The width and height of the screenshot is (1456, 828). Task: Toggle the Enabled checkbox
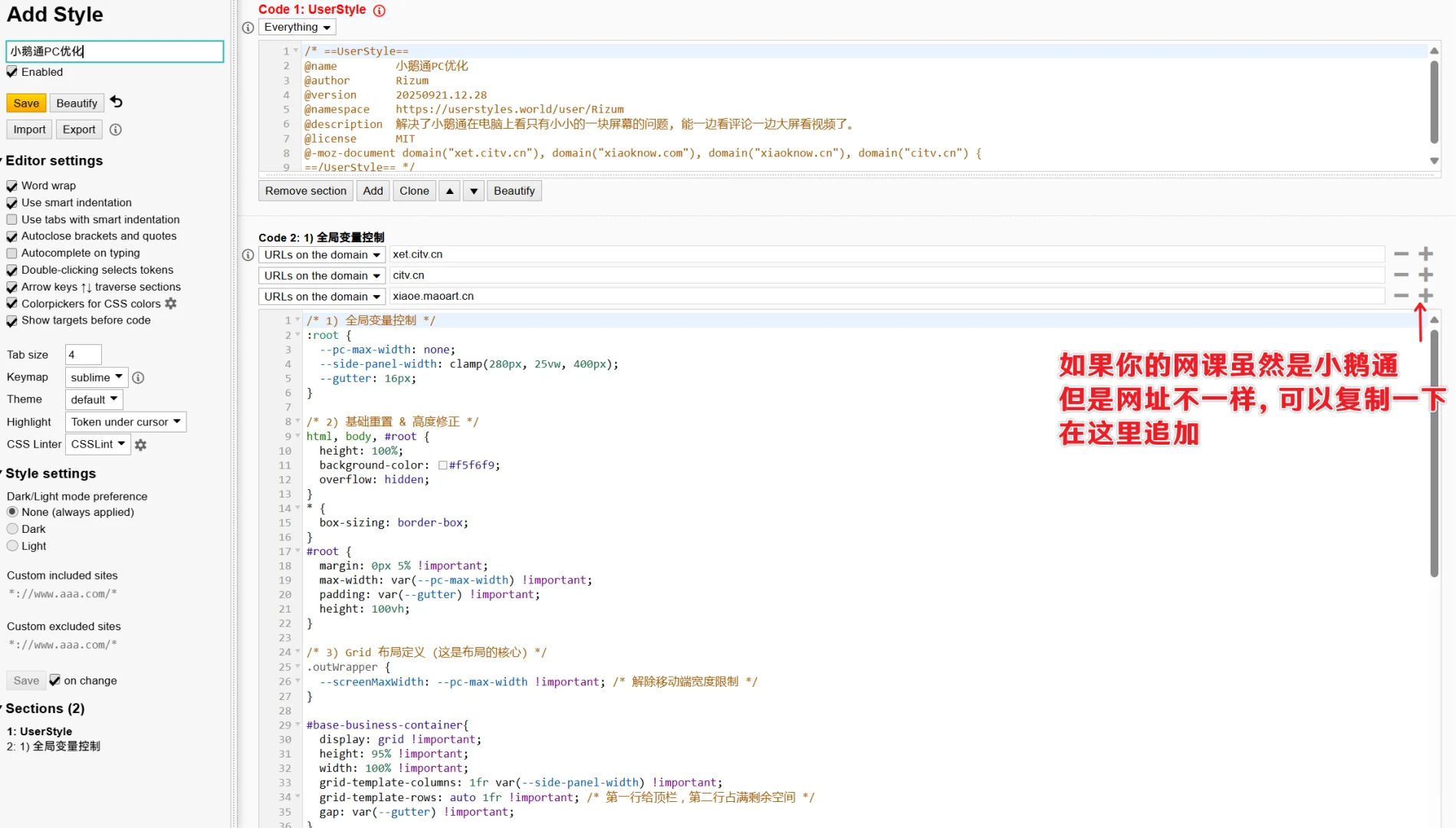pyautogui.click(x=12, y=72)
